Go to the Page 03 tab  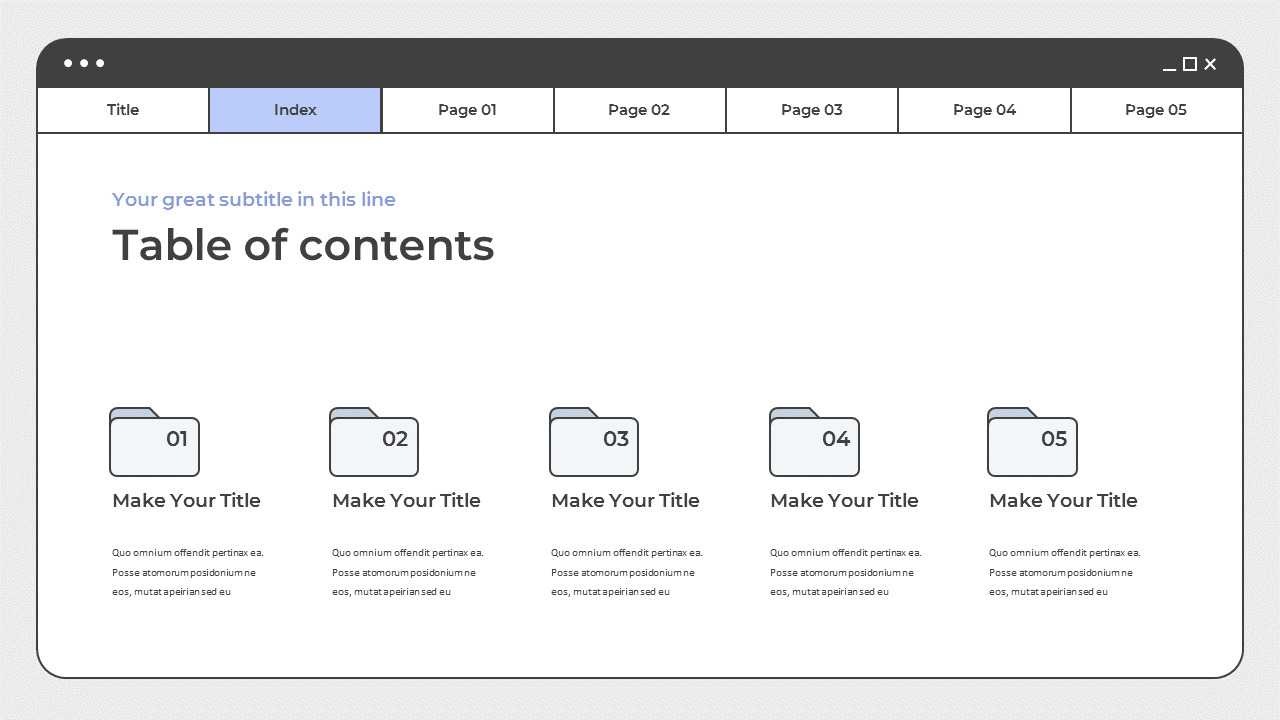click(811, 110)
